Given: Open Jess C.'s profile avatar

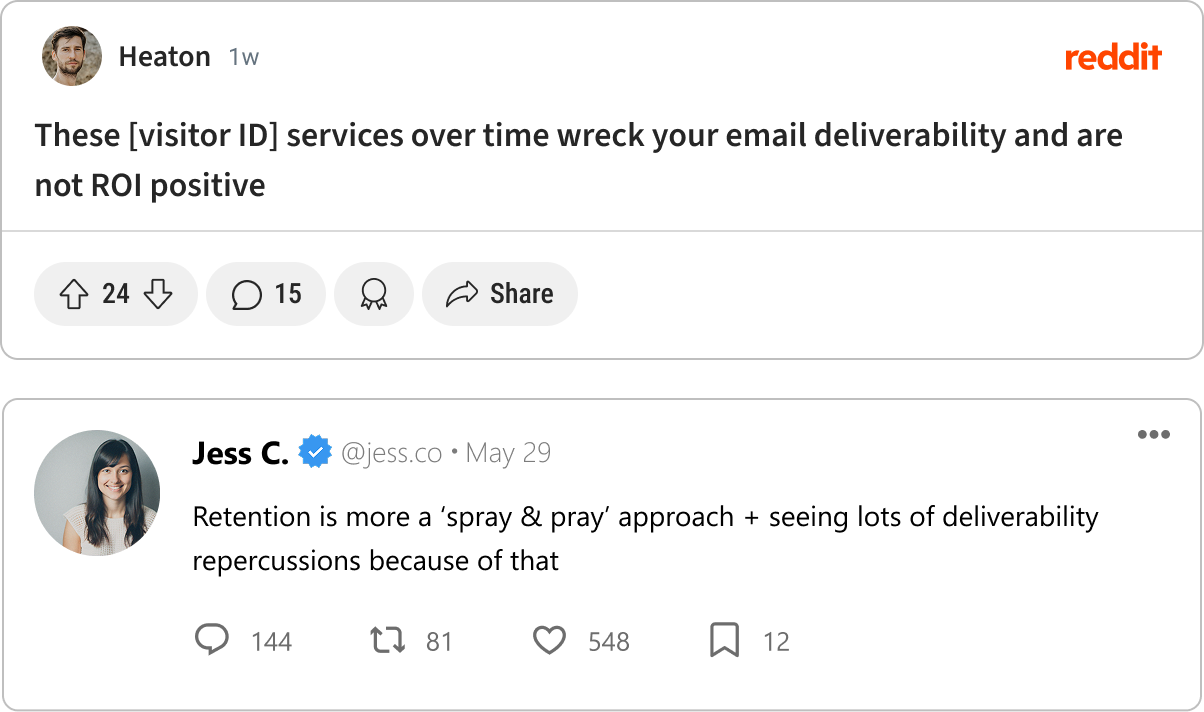Looking at the screenshot, I should tap(96, 493).
